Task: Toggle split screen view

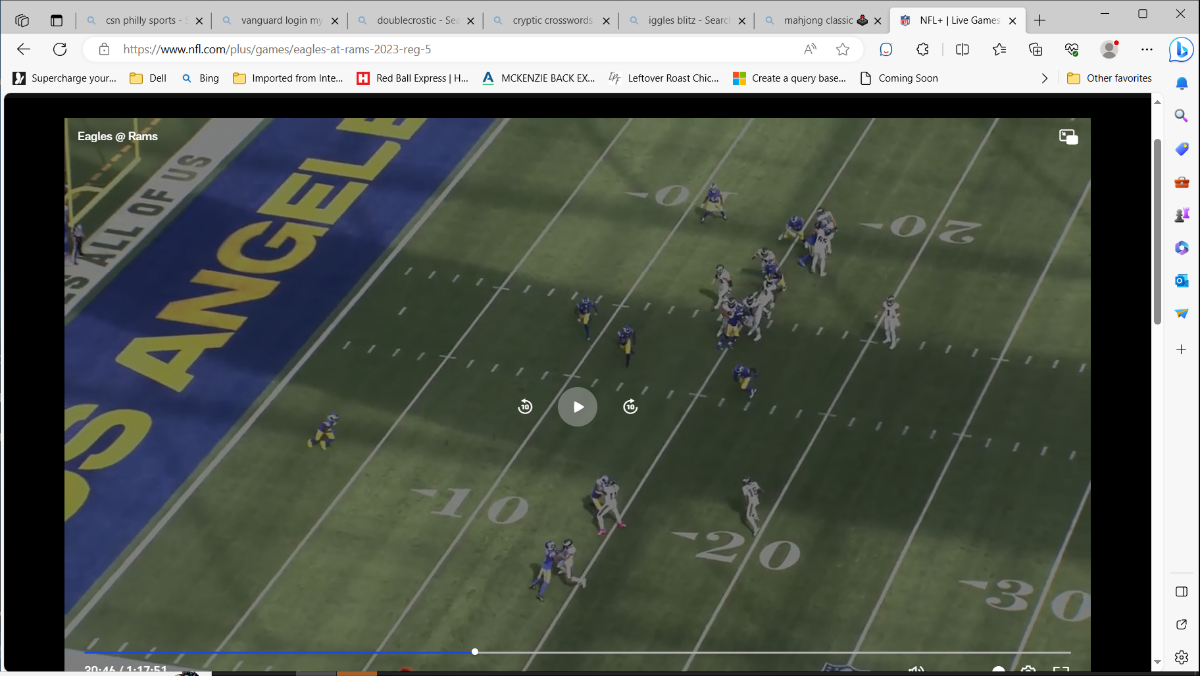Action: click(x=962, y=49)
